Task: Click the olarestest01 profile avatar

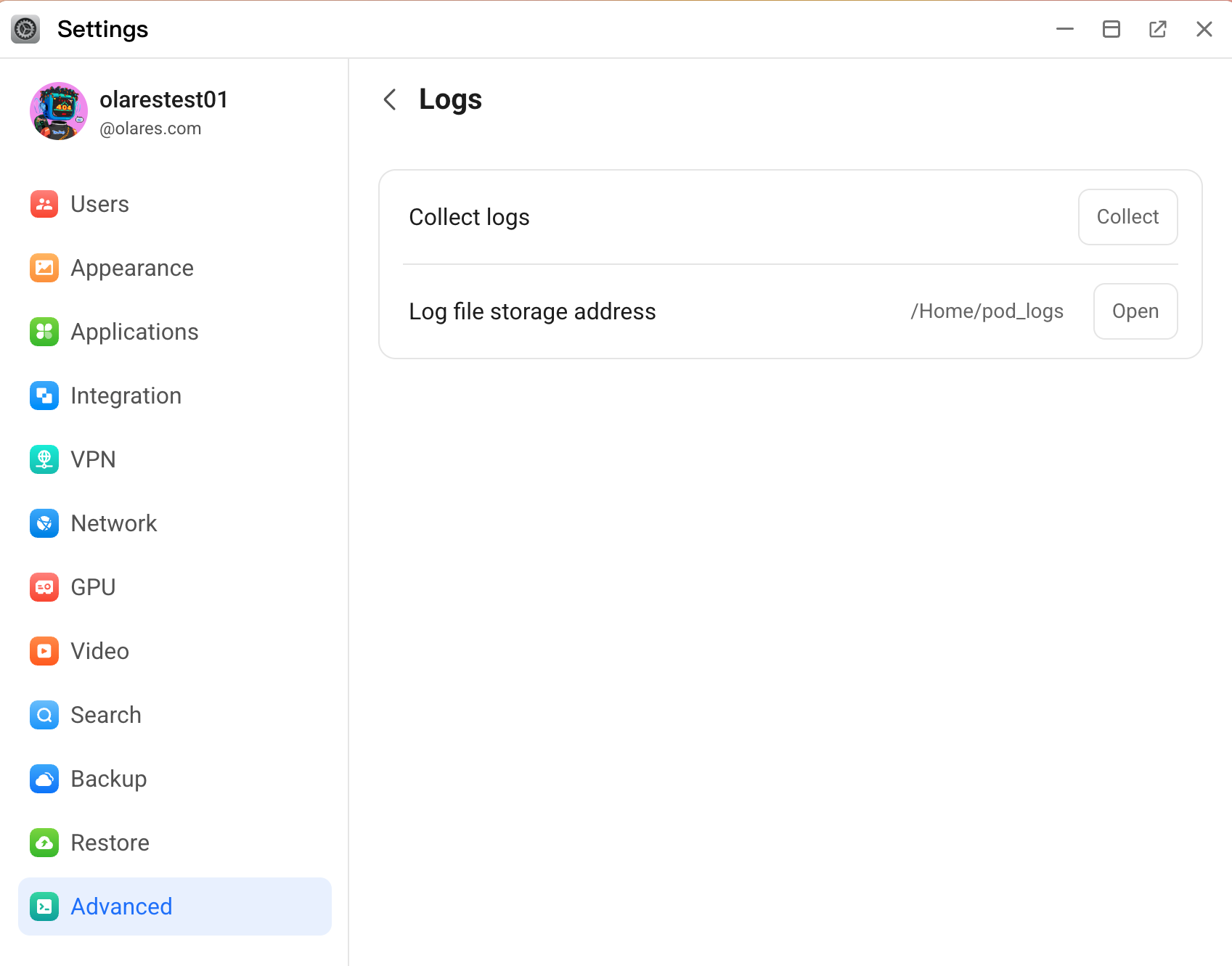Action: [x=58, y=111]
